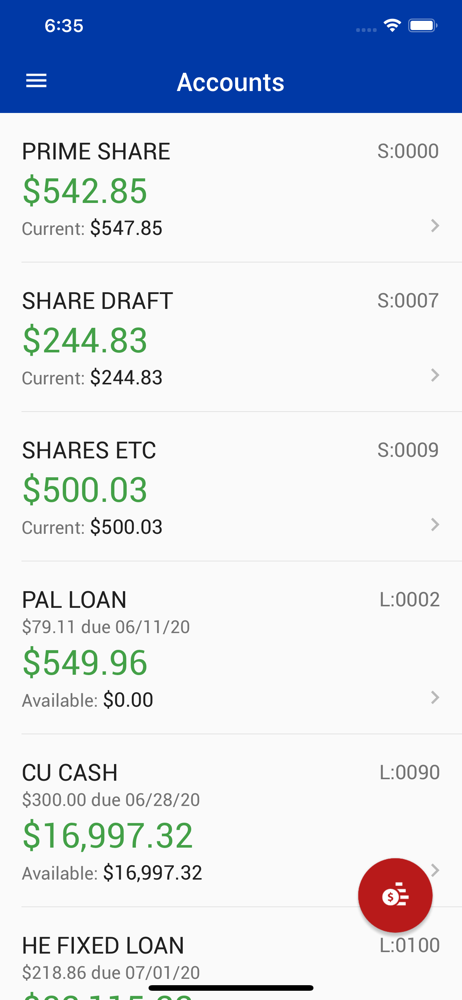Expand SHARES ETC details chevron
The width and height of the screenshot is (462, 1000).
pos(435,524)
